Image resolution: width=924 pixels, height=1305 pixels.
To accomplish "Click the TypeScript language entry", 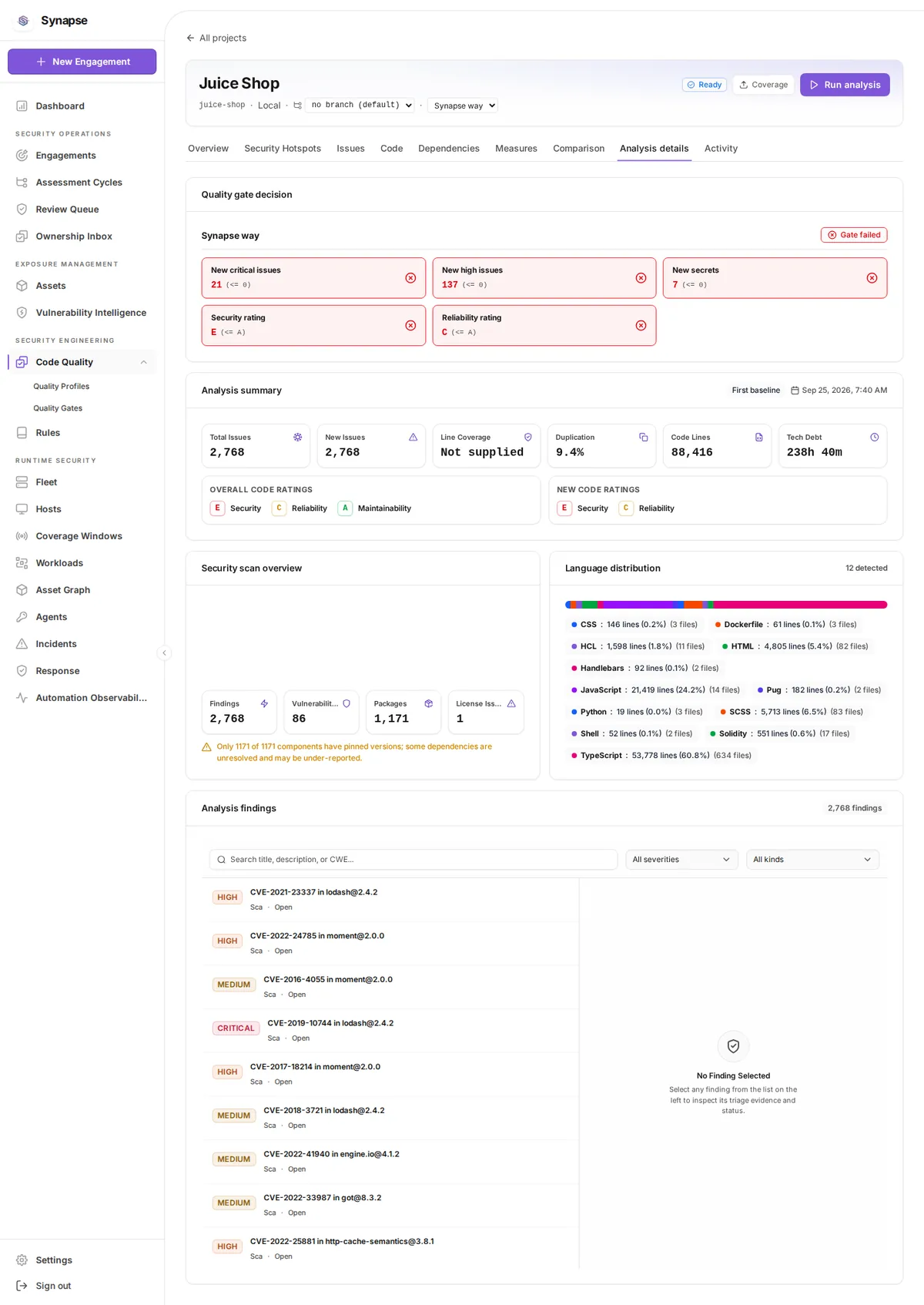I will click(661, 756).
